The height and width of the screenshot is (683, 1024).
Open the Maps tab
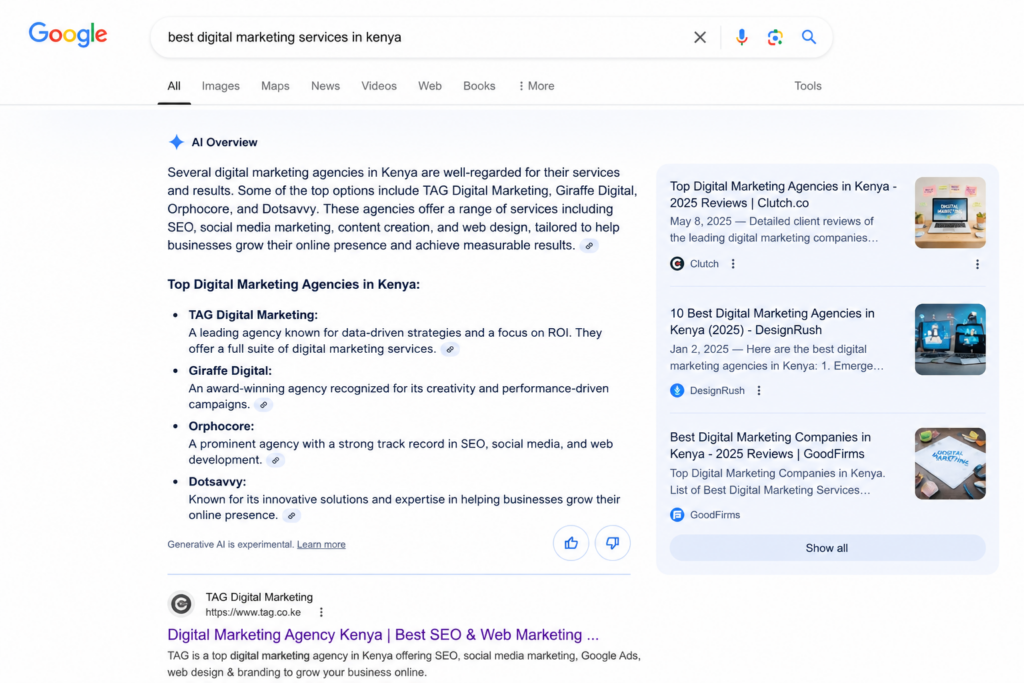[x=275, y=86]
